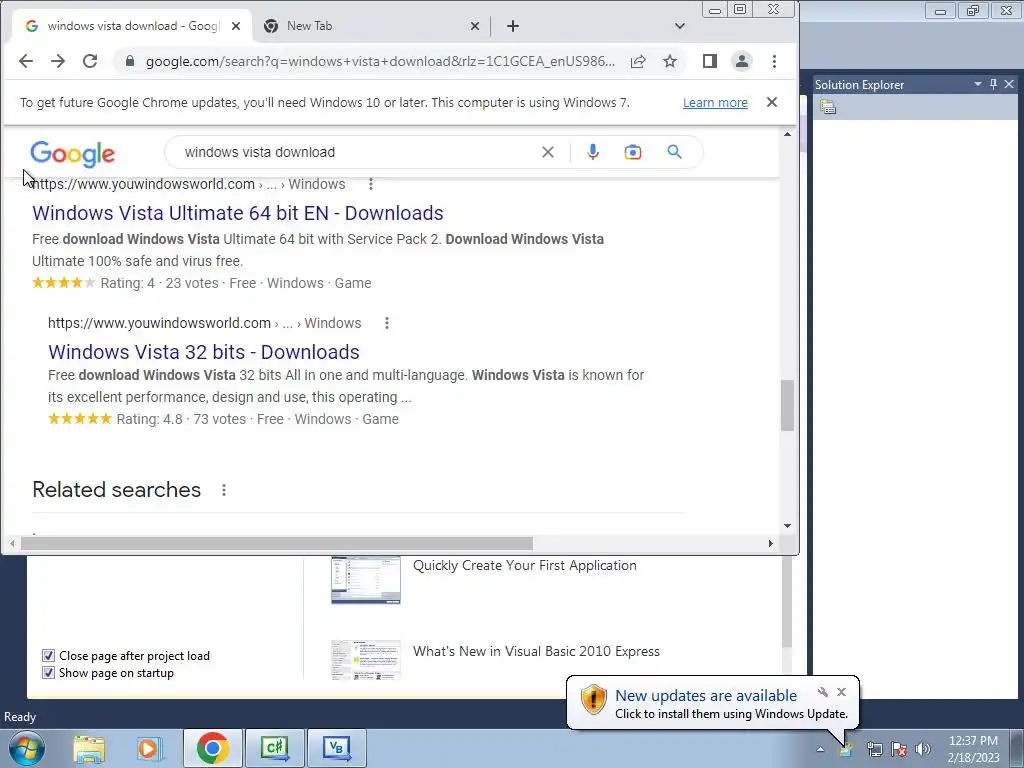Show hidden tray icons arrow

click(x=820, y=750)
